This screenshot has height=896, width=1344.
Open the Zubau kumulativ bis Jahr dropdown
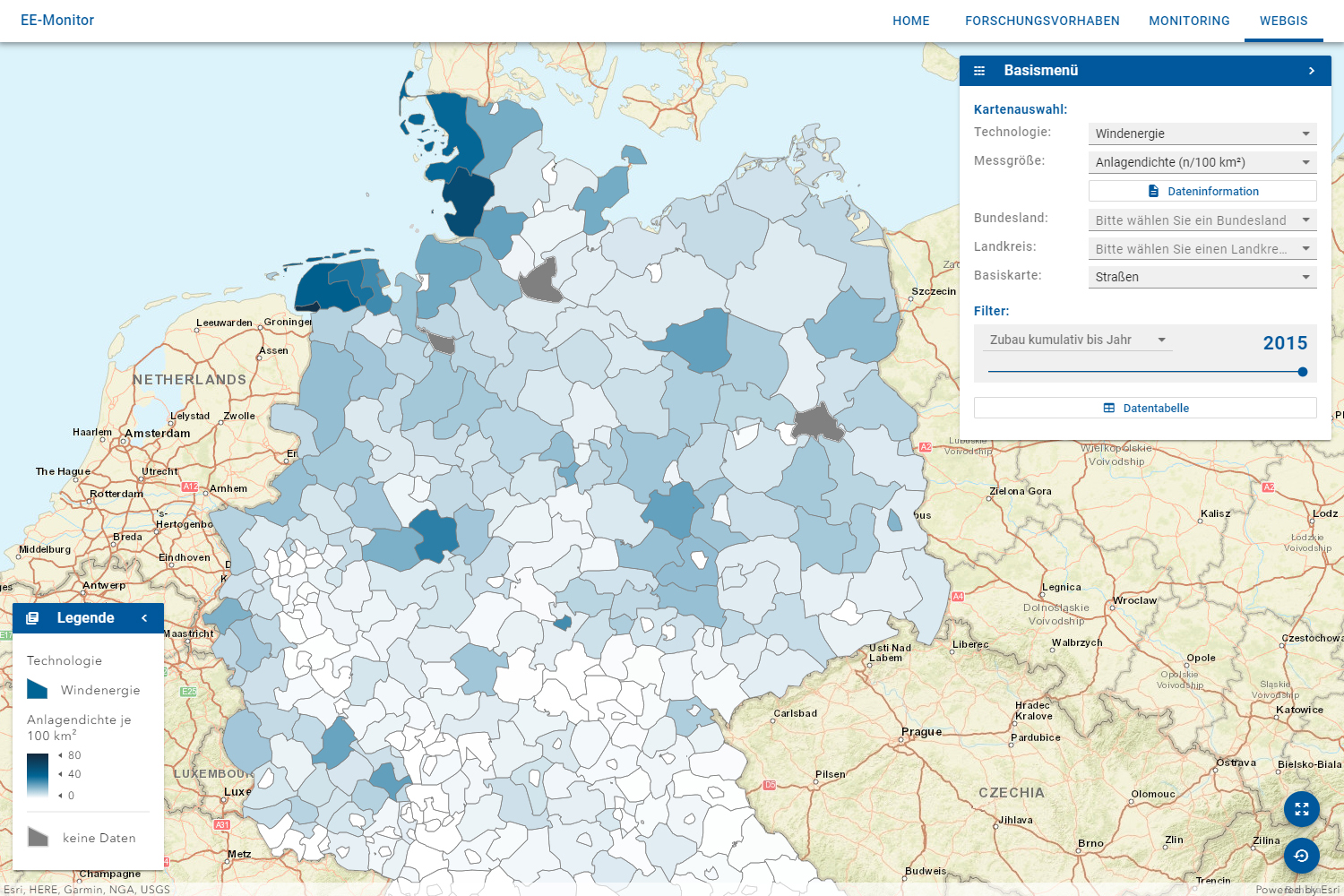pos(1076,340)
